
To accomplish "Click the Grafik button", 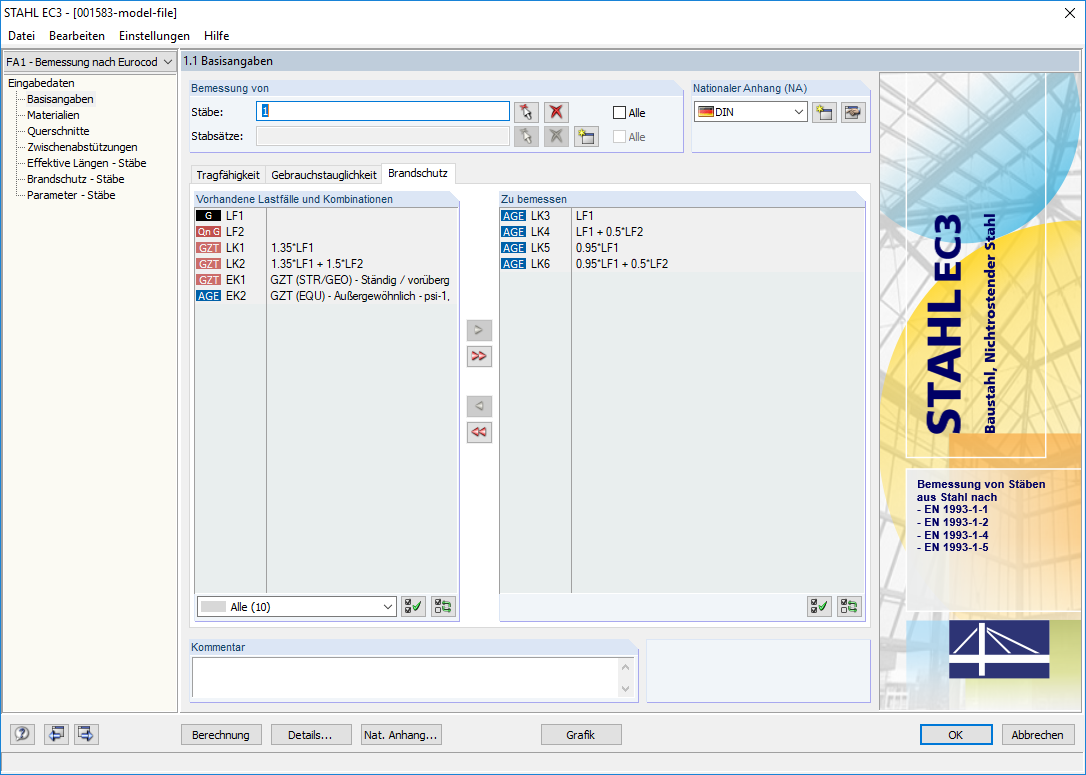I will click(580, 735).
